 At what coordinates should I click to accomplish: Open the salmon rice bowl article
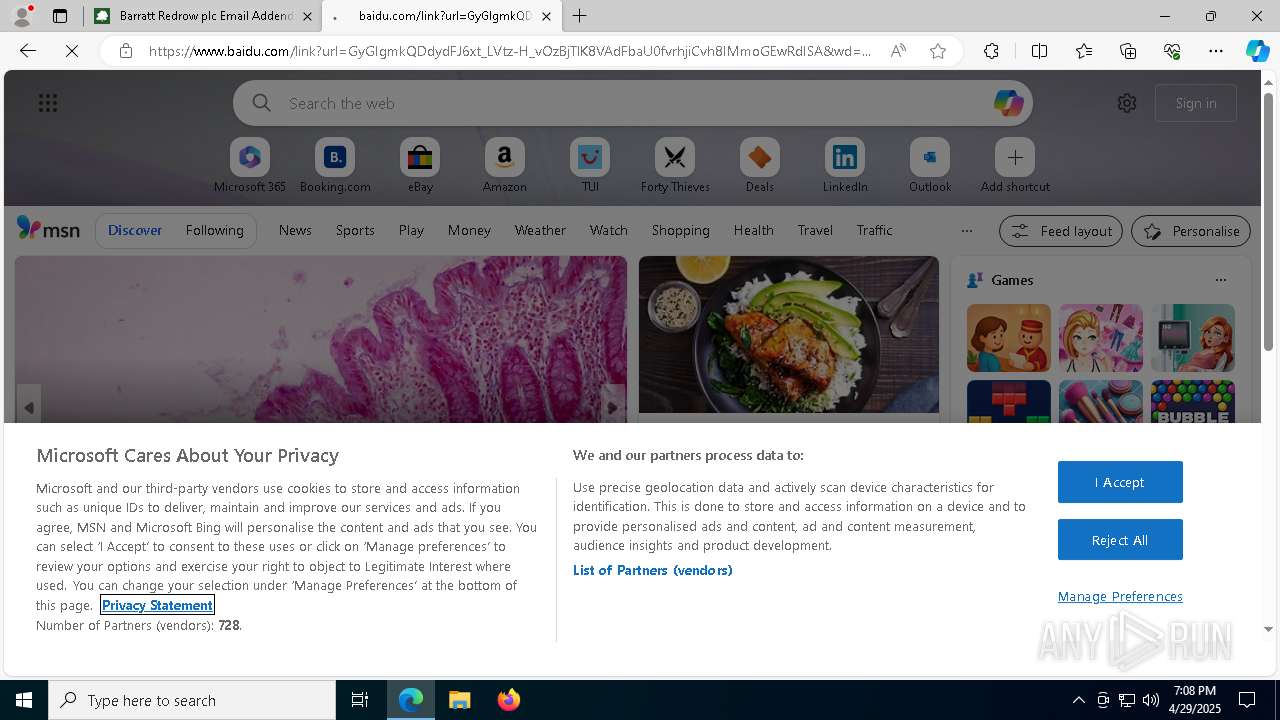[789, 335]
